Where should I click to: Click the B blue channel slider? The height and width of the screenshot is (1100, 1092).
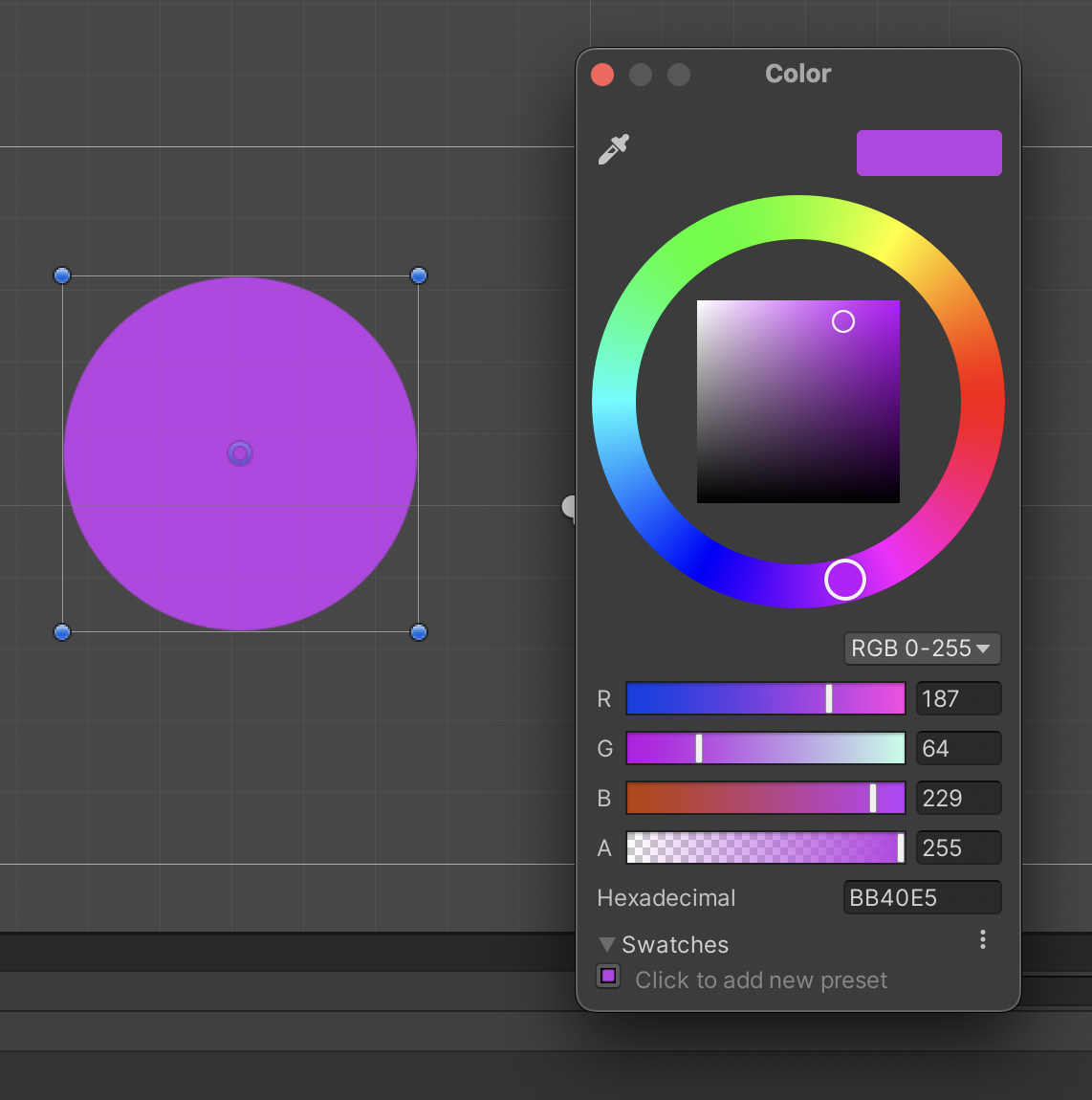[765, 799]
